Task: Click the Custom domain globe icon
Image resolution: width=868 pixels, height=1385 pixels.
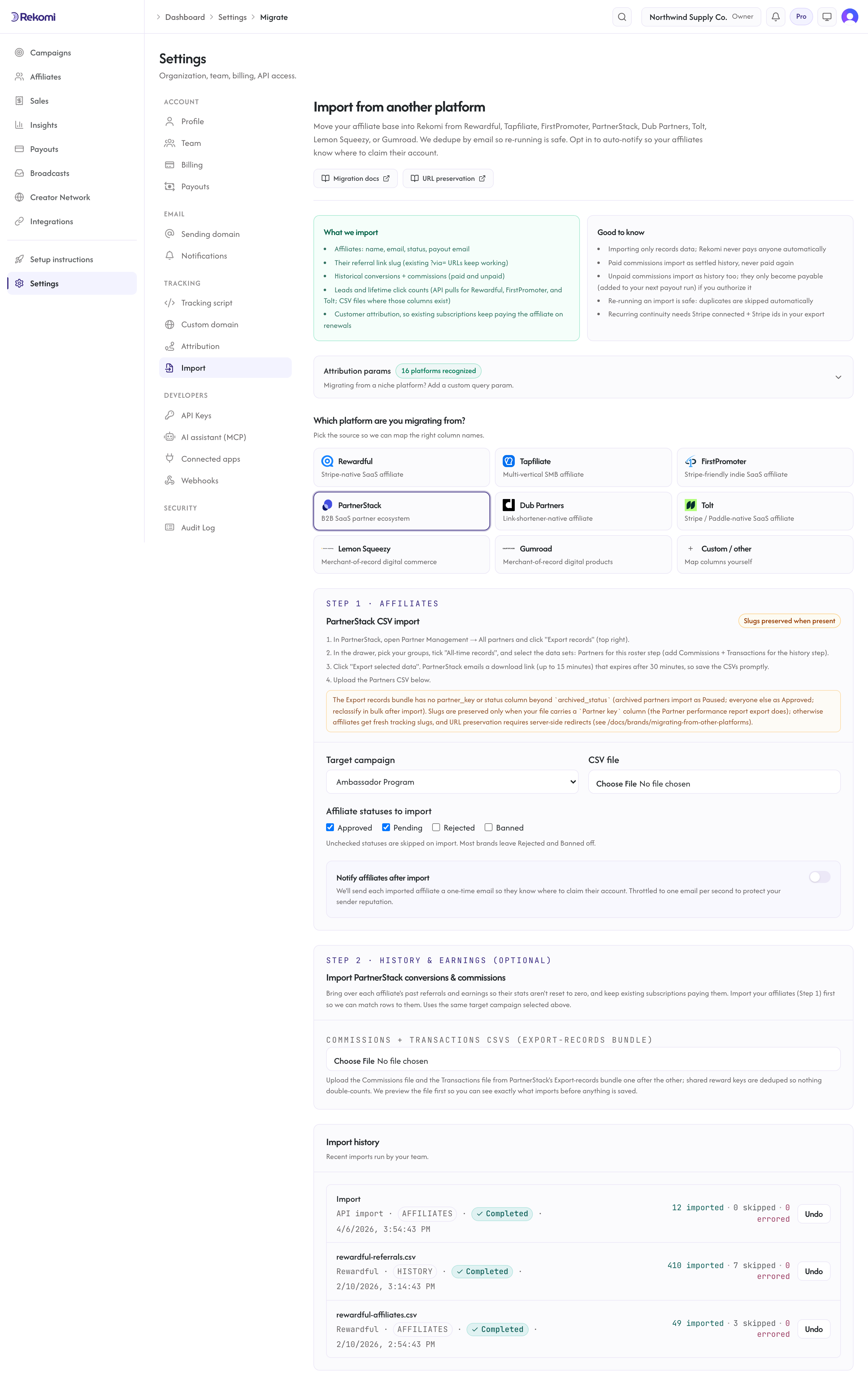Action: tap(169, 325)
